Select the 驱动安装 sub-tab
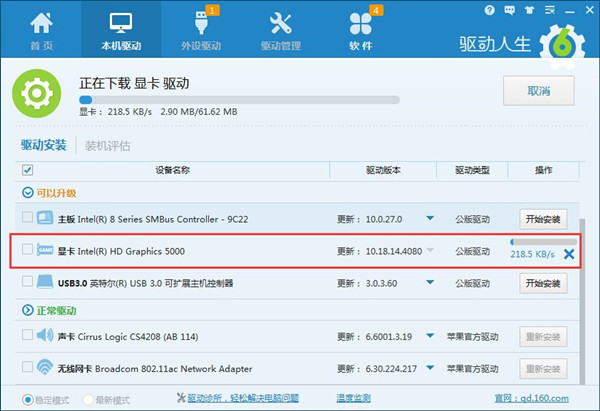600x411 pixels. (x=44, y=145)
